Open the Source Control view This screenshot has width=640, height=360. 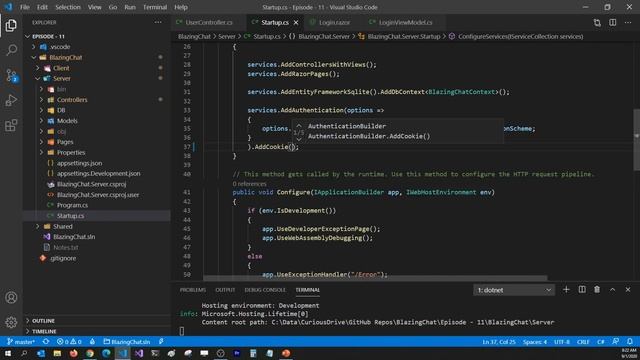click(x=11, y=75)
